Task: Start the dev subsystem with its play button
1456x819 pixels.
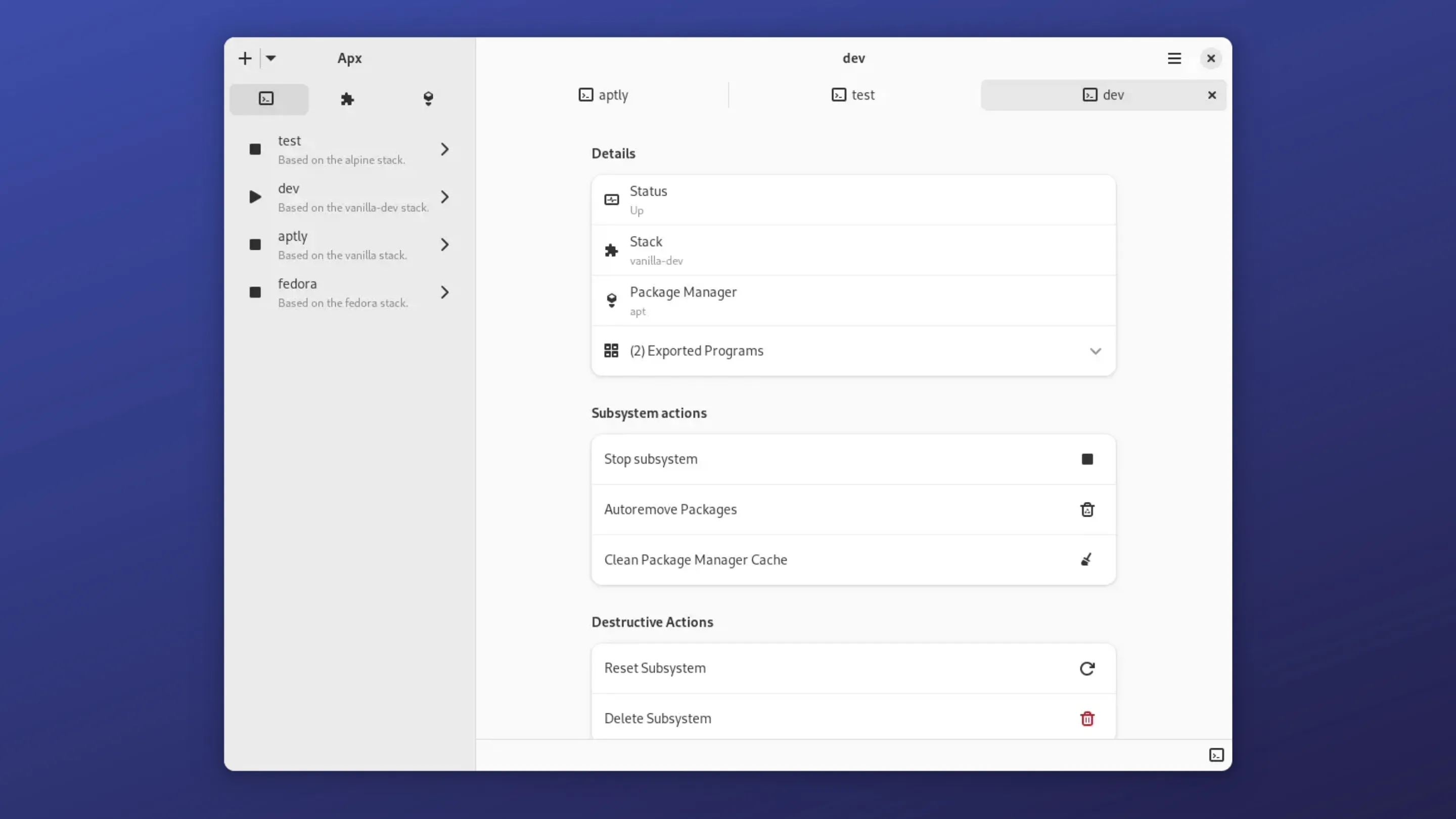Action: [x=255, y=197]
